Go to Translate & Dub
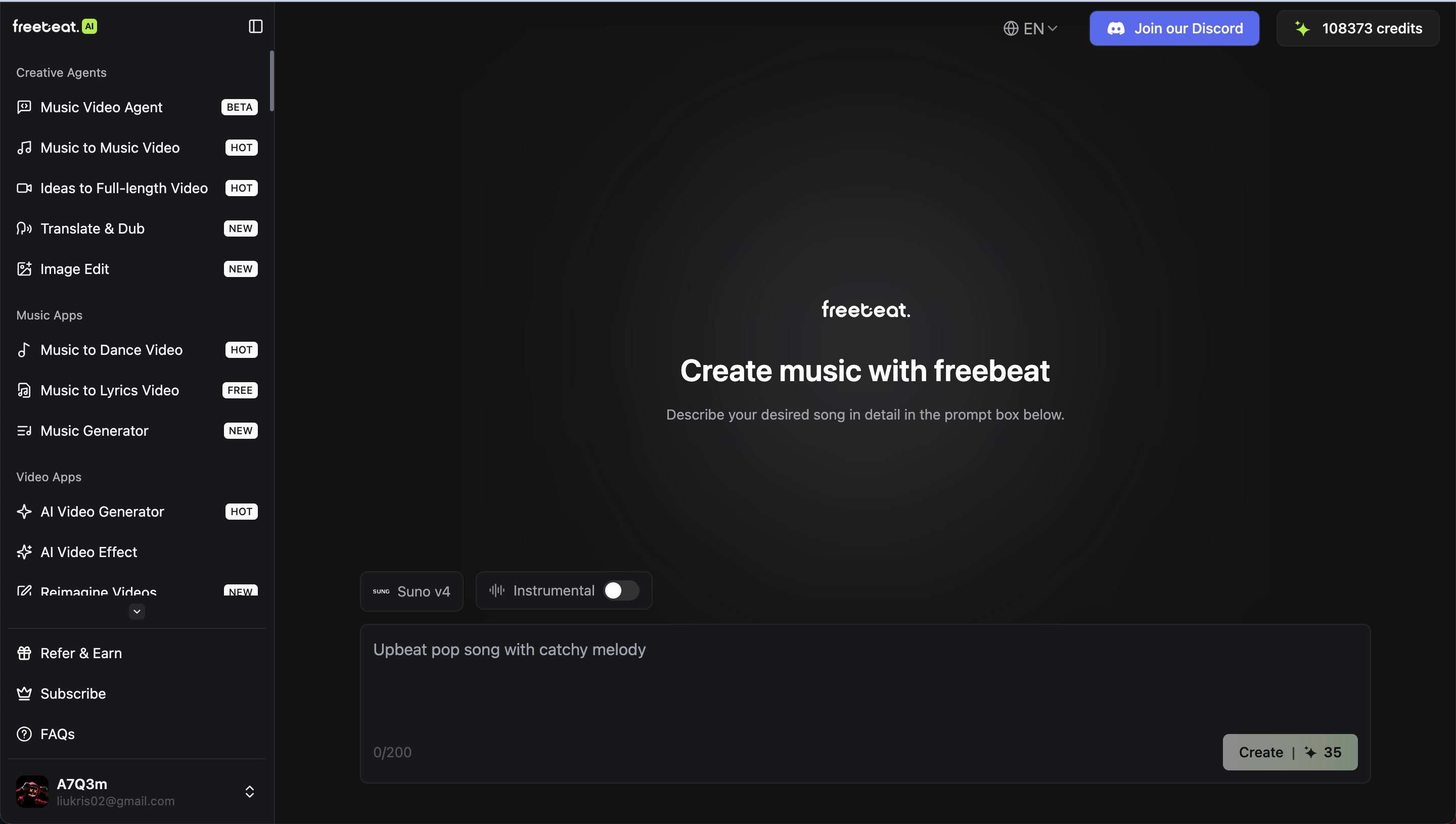 (137, 228)
